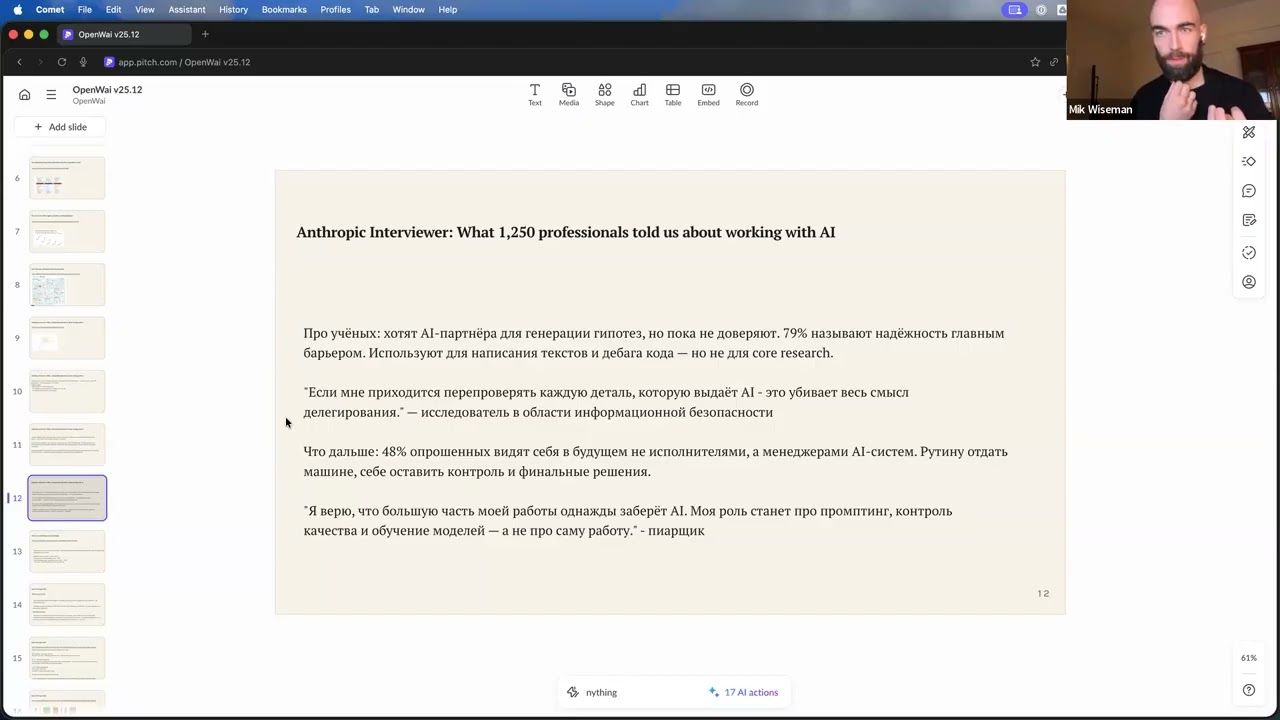Open the Apple menu
The image size is (1280, 720).
[17, 10]
